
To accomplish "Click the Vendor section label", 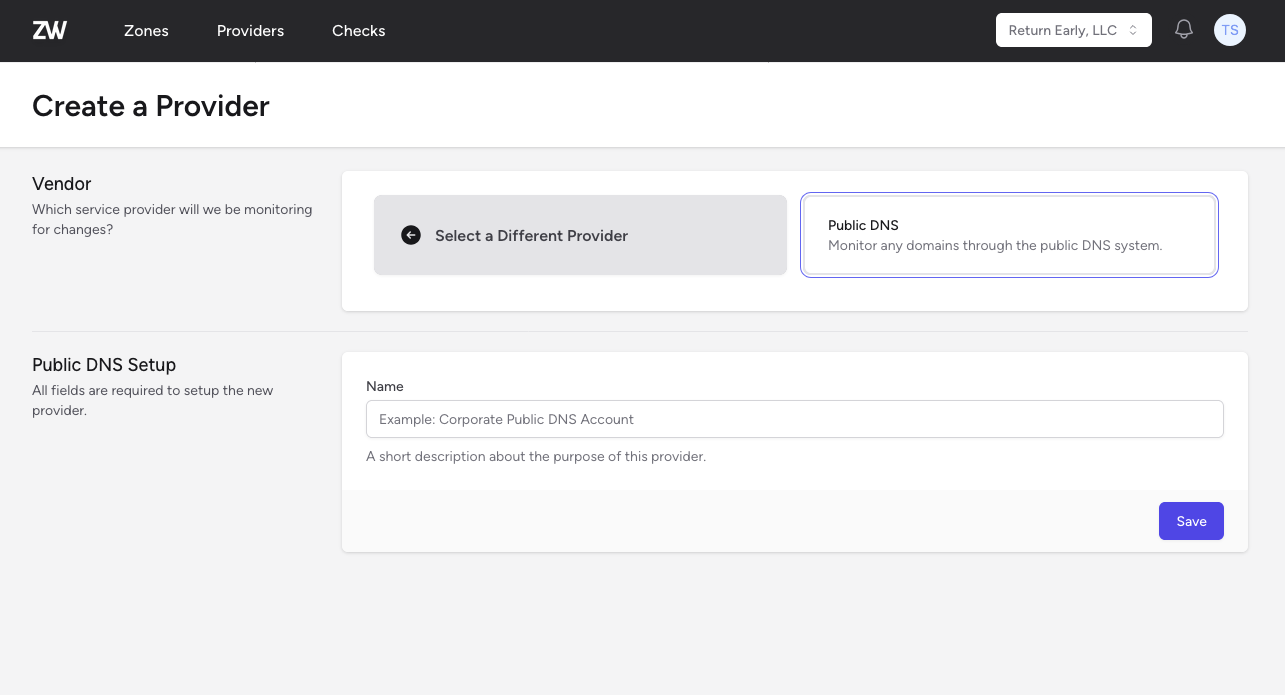I will point(61,183).
